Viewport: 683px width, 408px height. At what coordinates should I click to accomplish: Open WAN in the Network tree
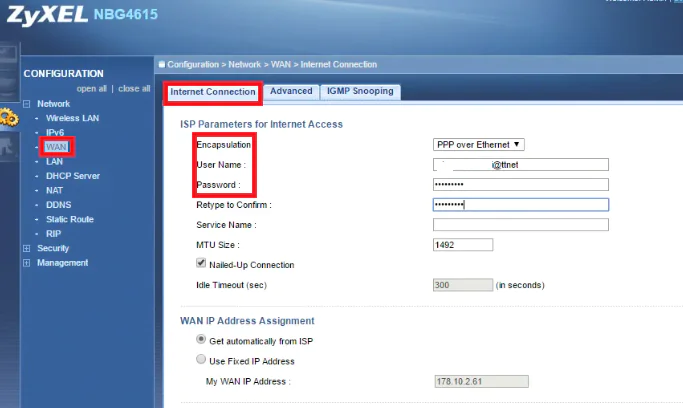pyautogui.click(x=57, y=147)
